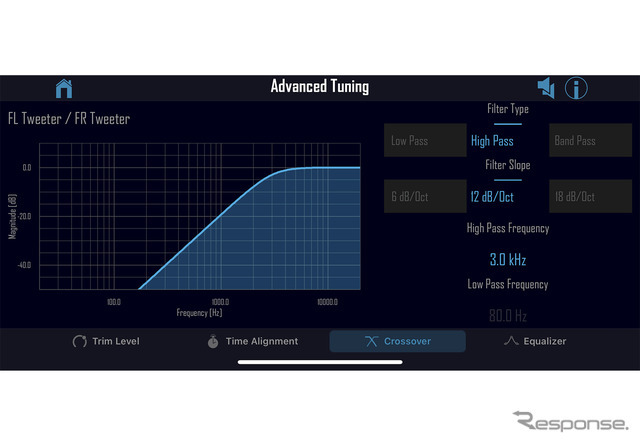Click the FL Tweeter / FR Tweeter channel label

click(x=69, y=119)
